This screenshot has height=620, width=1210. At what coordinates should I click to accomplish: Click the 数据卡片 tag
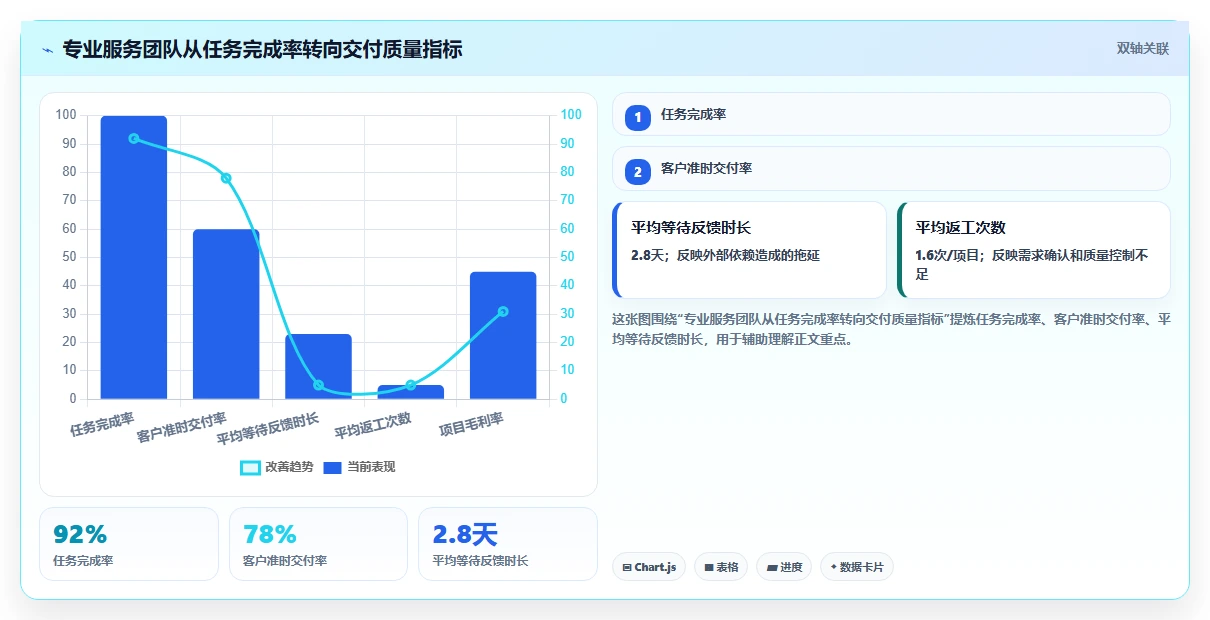click(x=857, y=567)
